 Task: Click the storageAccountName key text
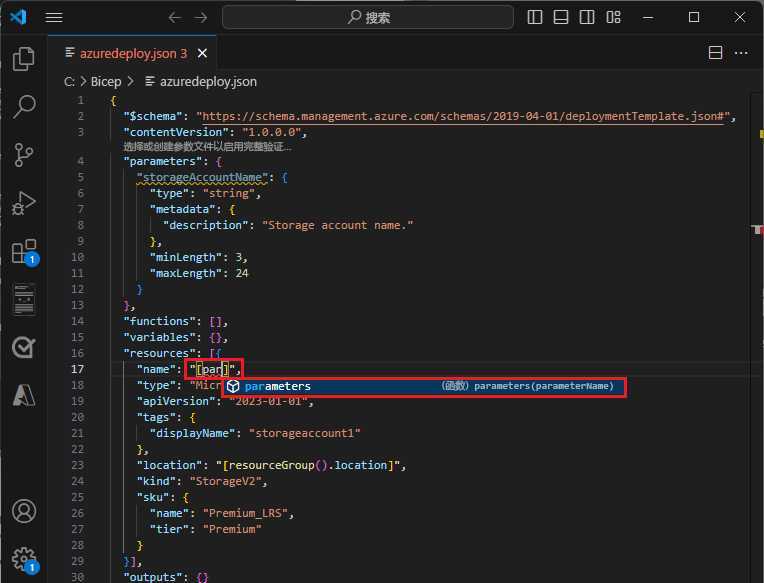click(202, 177)
